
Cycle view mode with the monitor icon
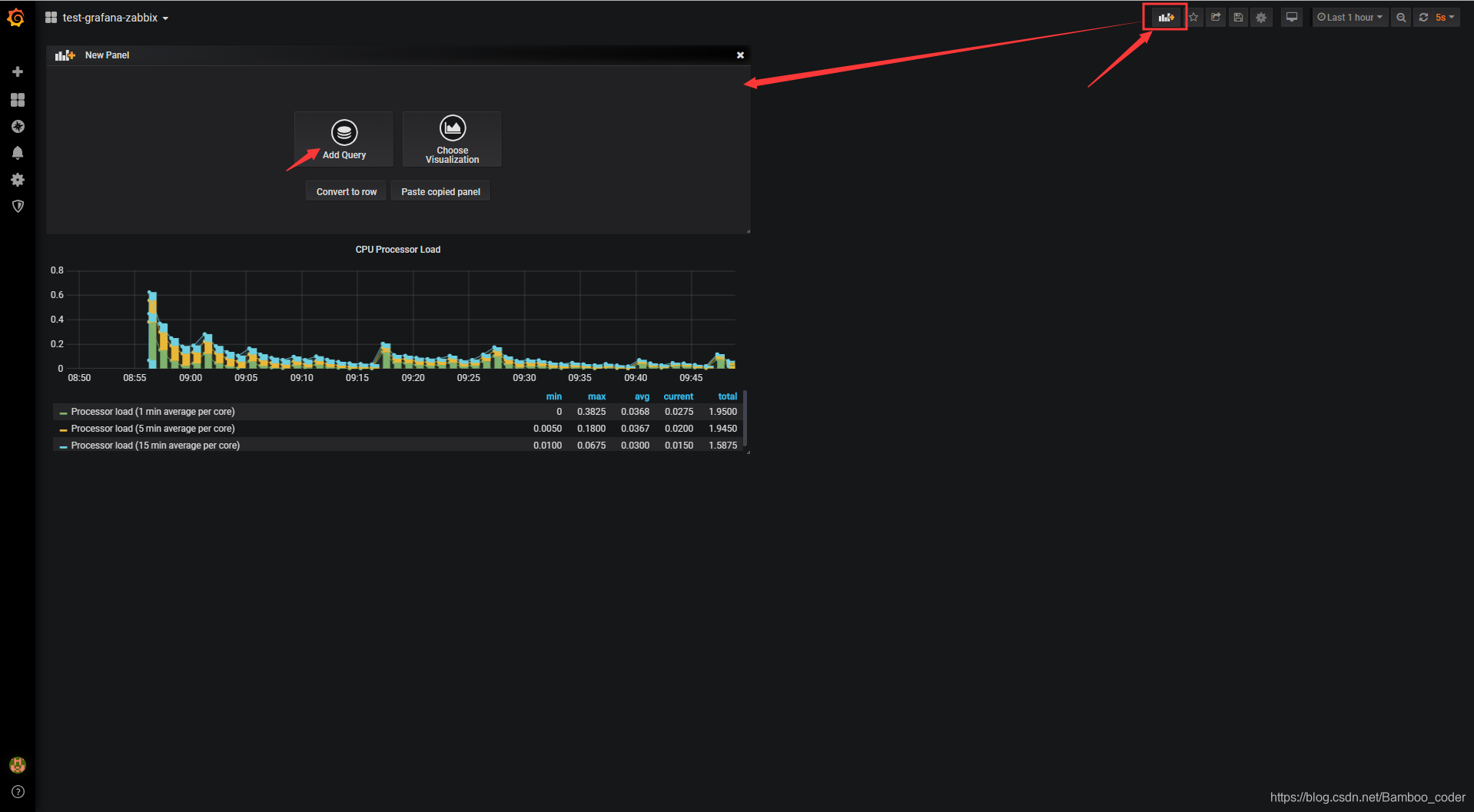tap(1292, 17)
